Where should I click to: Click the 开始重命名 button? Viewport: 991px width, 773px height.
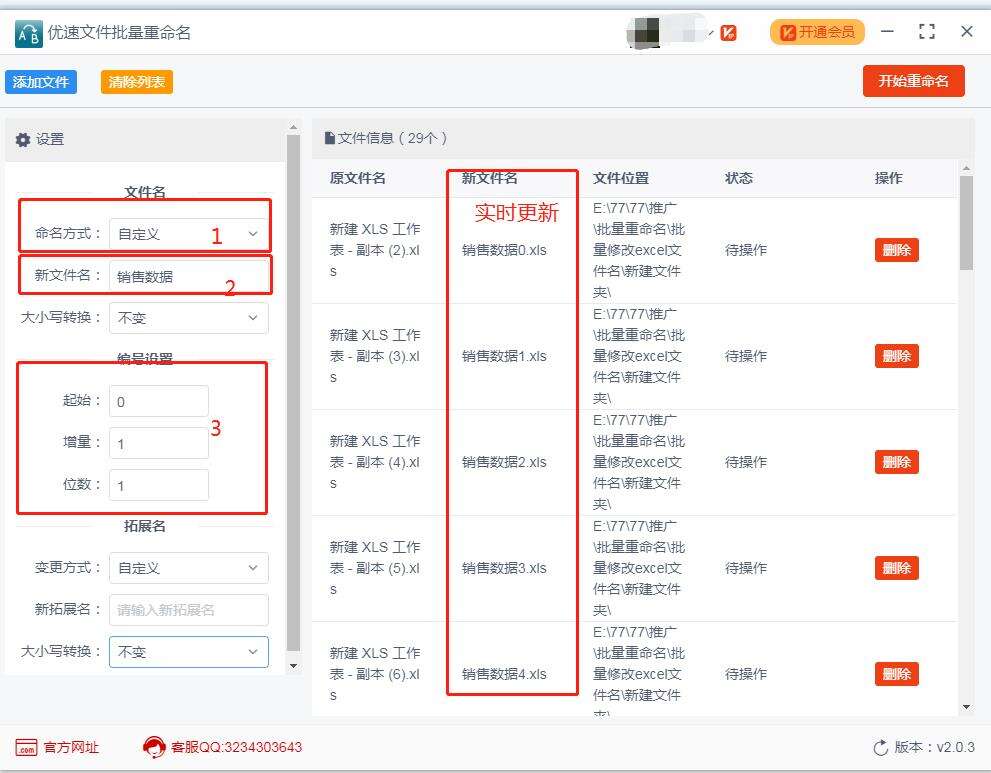click(913, 82)
